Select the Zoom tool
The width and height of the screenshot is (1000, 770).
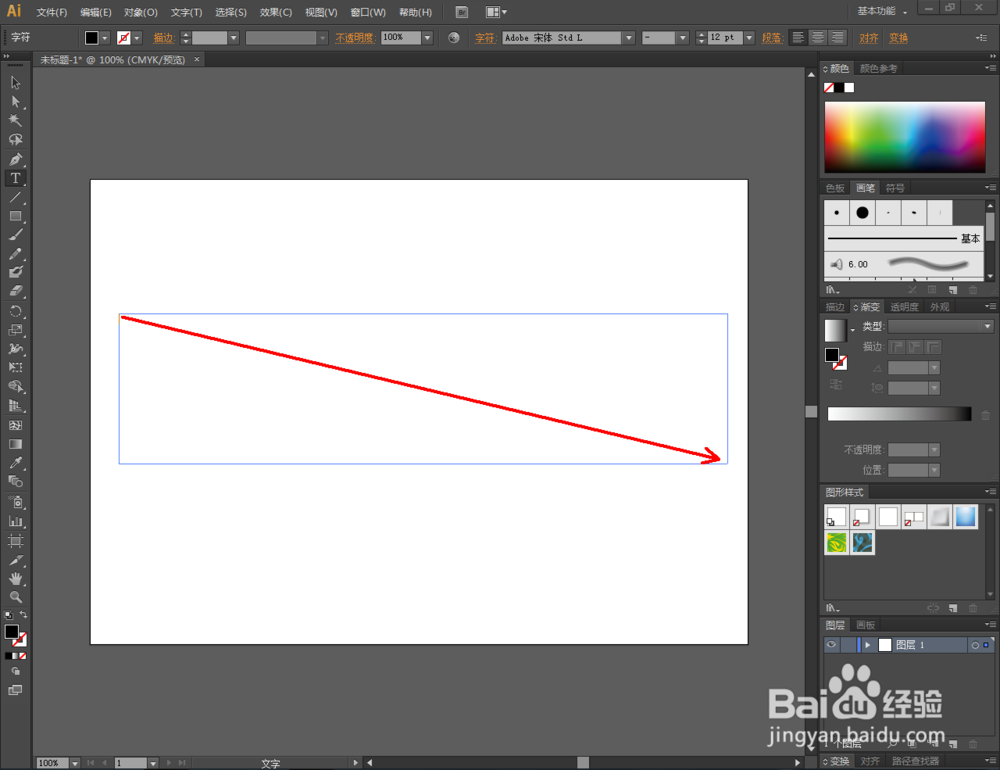click(15, 598)
